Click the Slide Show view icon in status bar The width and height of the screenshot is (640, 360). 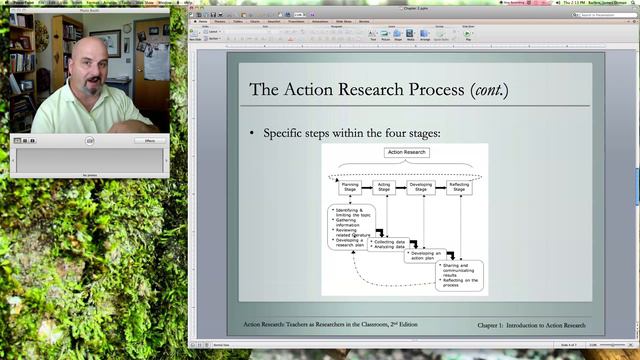click(207, 345)
